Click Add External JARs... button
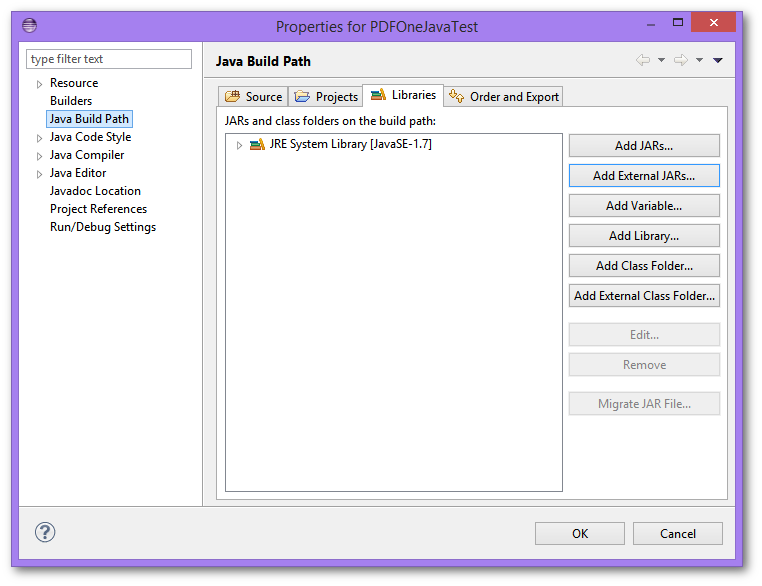 click(644, 175)
